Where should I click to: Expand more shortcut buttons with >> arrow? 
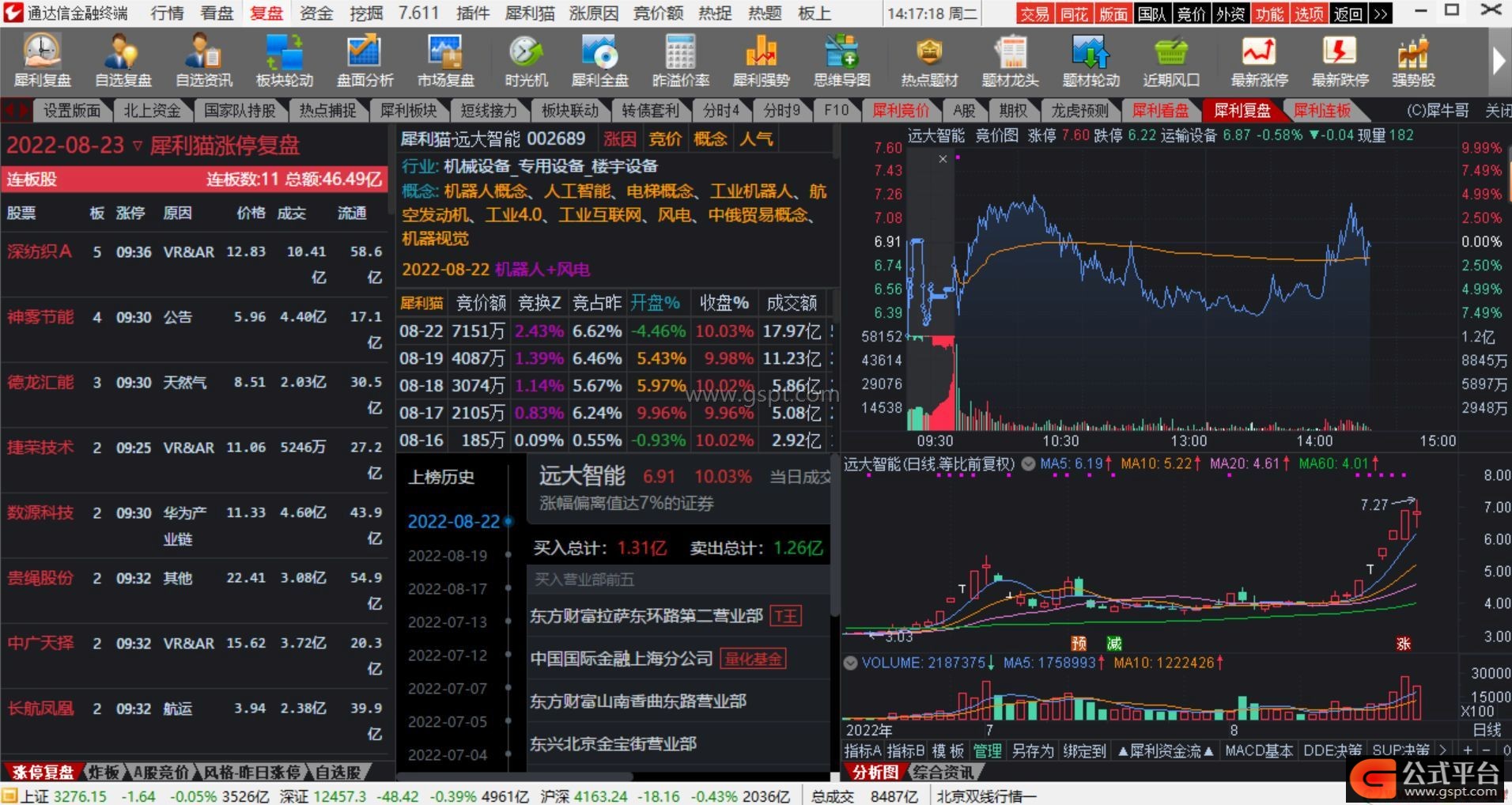[1381, 13]
